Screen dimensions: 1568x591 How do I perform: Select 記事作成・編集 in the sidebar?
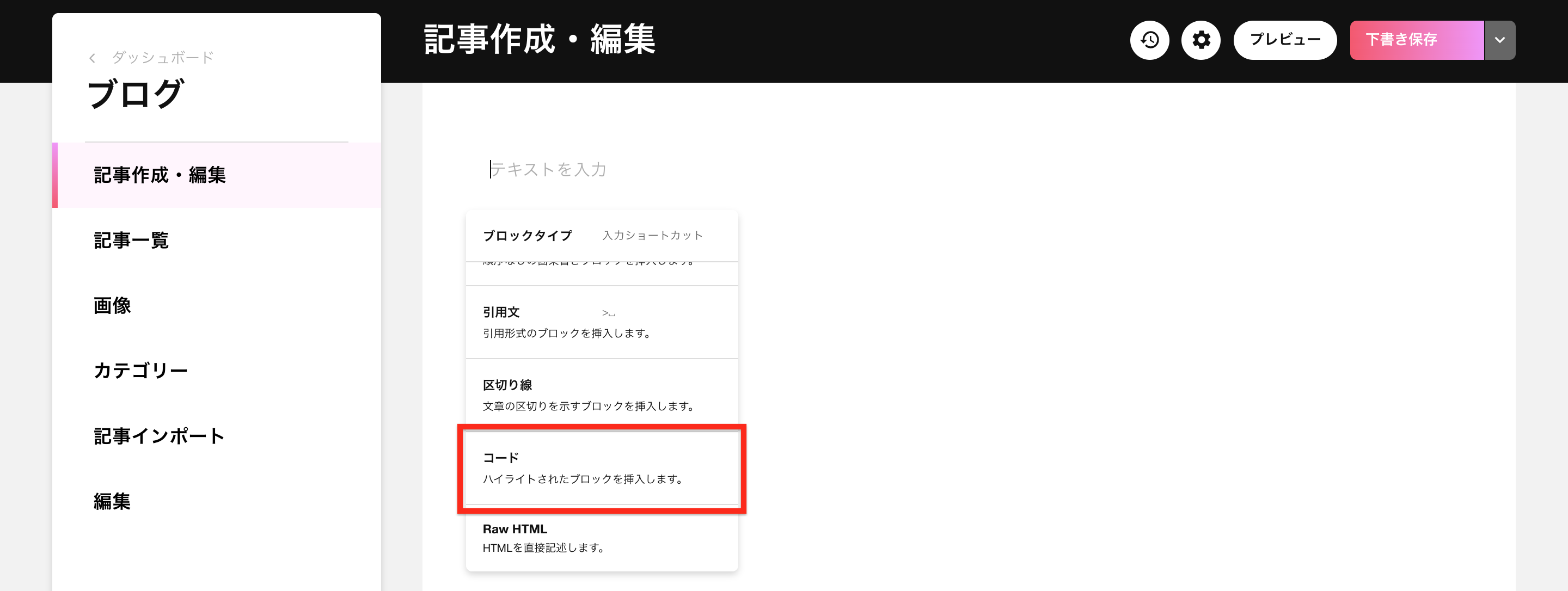click(217, 175)
